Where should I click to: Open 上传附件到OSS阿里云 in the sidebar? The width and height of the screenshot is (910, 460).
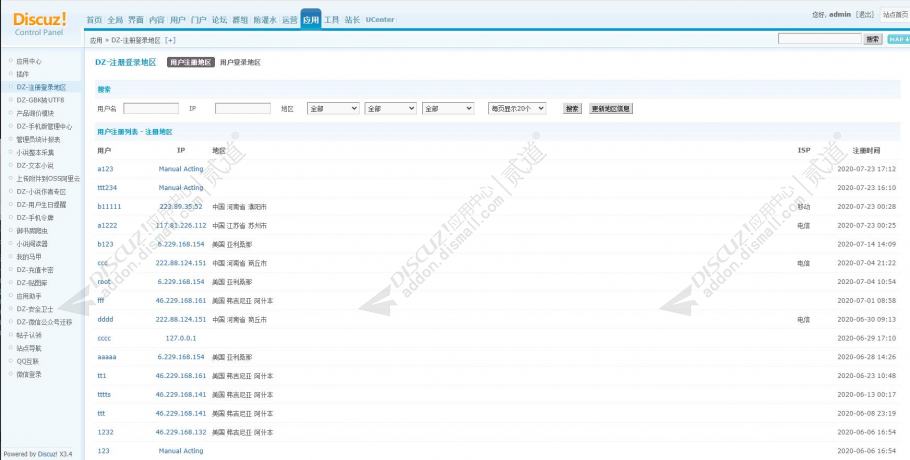48,179
